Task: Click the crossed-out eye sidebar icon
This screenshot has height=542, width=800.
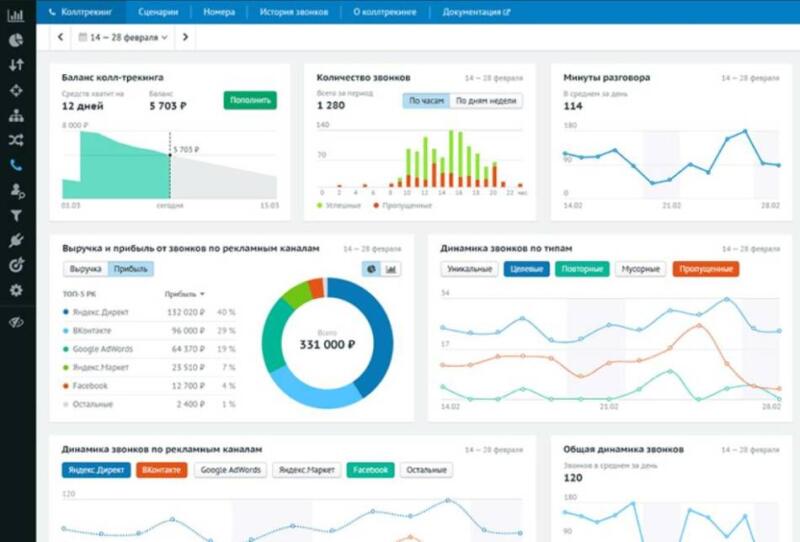Action: [x=16, y=322]
